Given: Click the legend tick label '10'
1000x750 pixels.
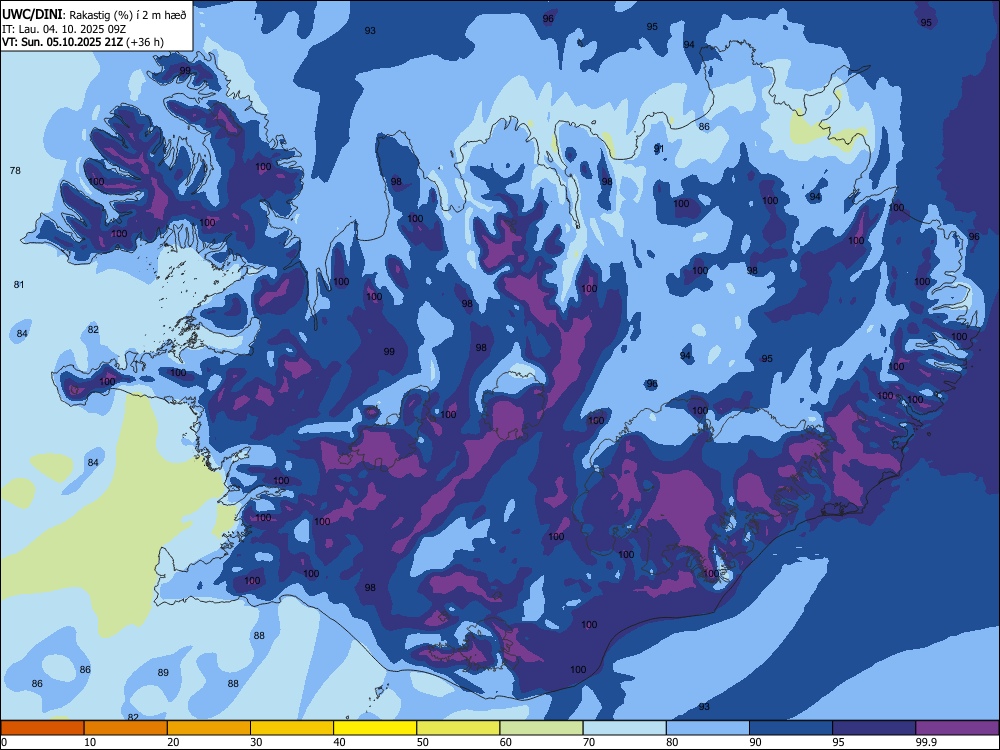Looking at the screenshot, I should click(90, 742).
